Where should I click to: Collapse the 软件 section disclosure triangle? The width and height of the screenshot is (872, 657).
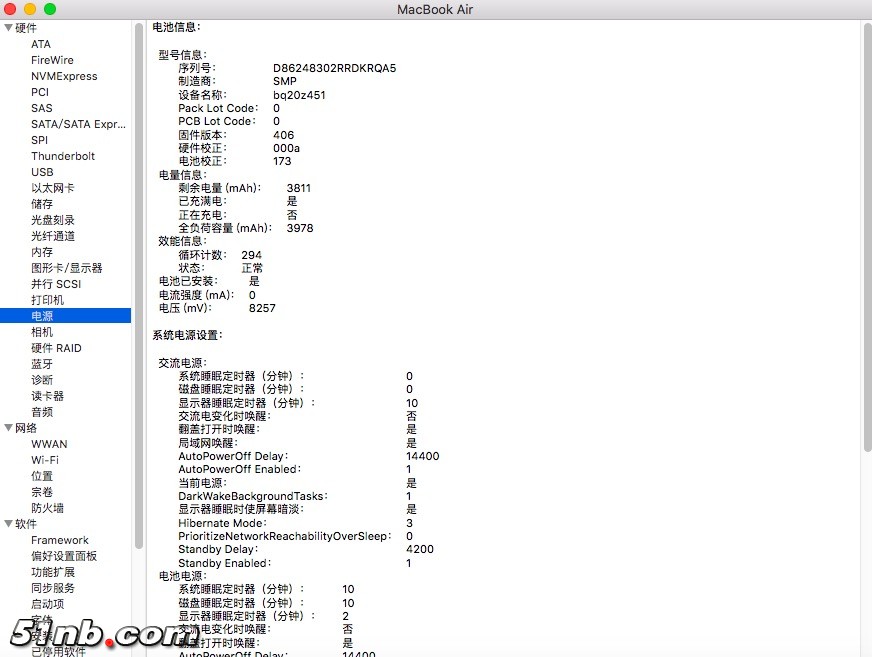(x=9, y=524)
